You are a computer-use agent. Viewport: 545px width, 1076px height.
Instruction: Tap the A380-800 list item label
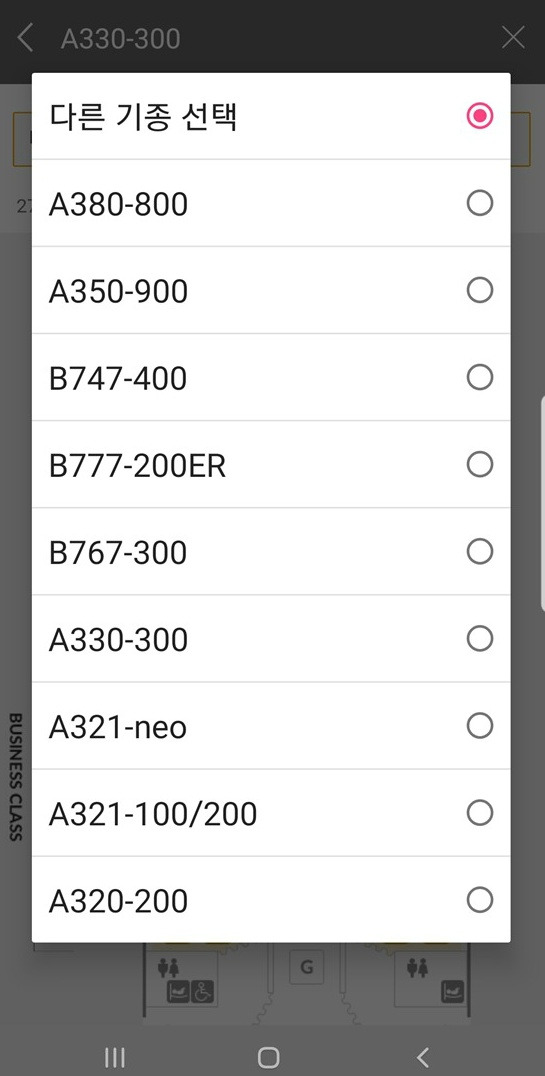pyautogui.click(x=118, y=204)
